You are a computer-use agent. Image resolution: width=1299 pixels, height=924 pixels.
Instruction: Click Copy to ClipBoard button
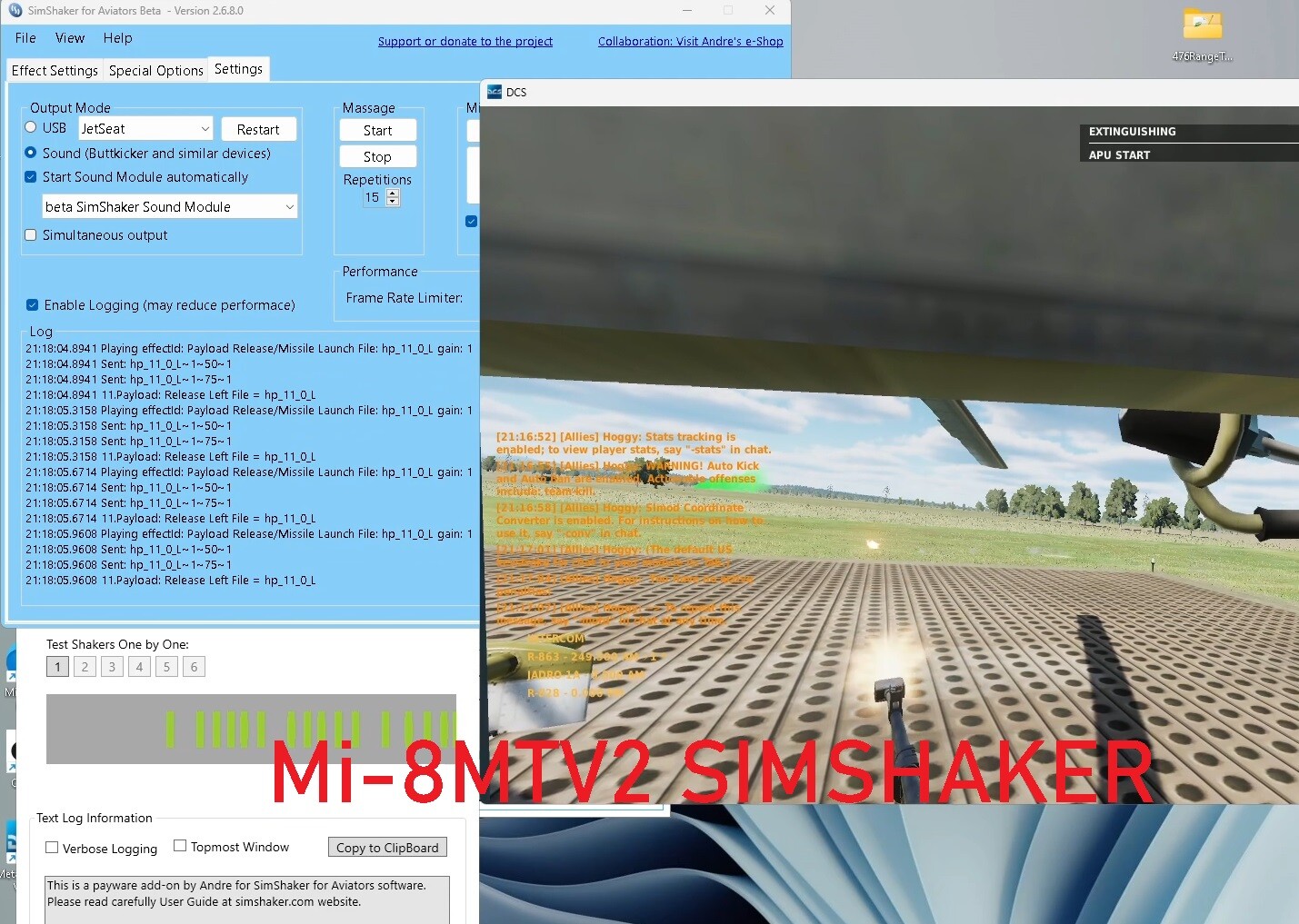click(387, 847)
